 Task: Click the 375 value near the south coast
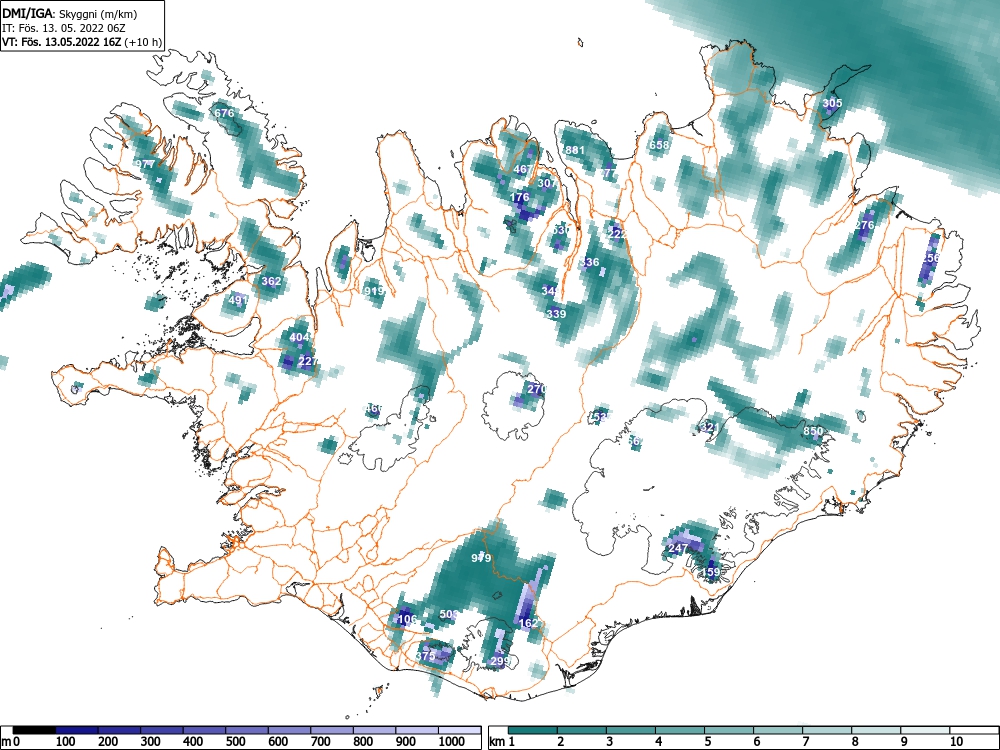[x=425, y=656]
